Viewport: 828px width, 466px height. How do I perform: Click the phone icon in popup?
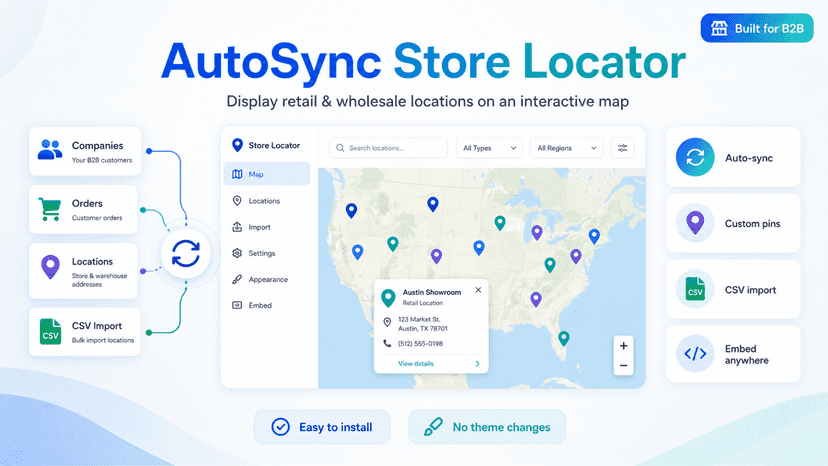click(x=387, y=343)
